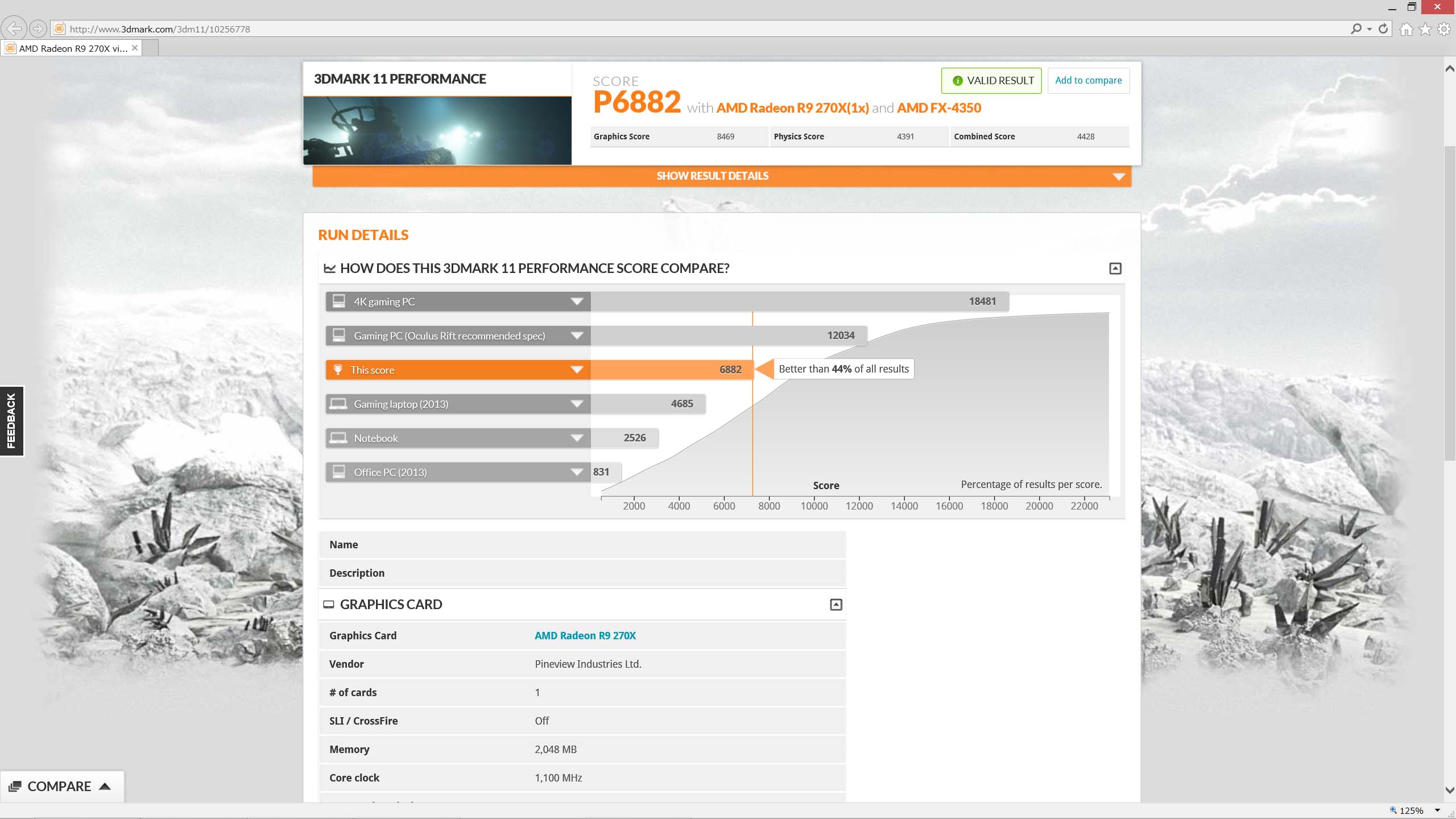Click the Memory value 2,048 MB

(556, 750)
